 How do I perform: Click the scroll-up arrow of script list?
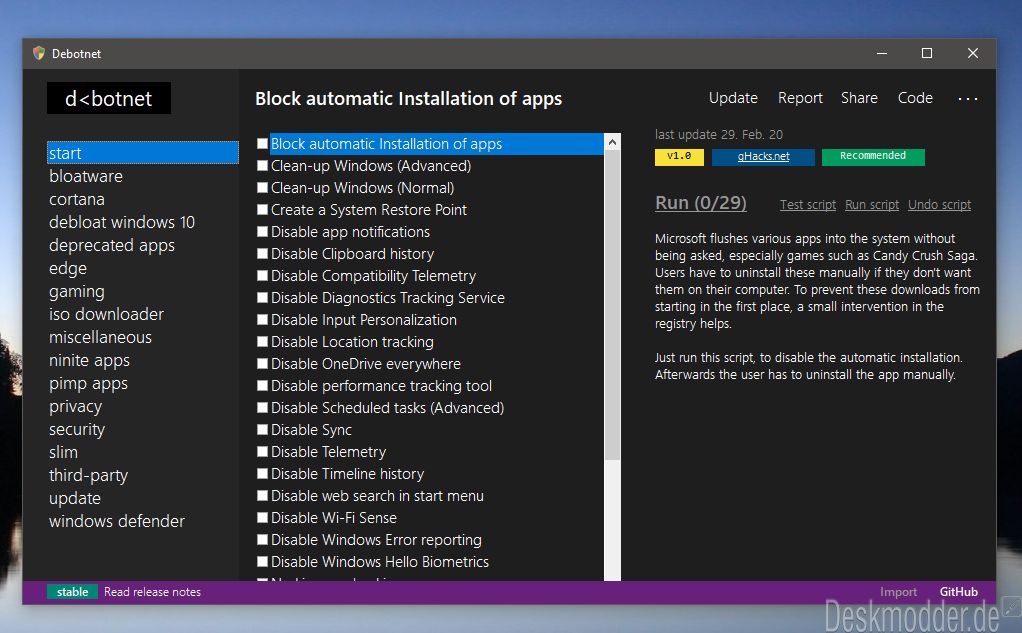coord(612,142)
